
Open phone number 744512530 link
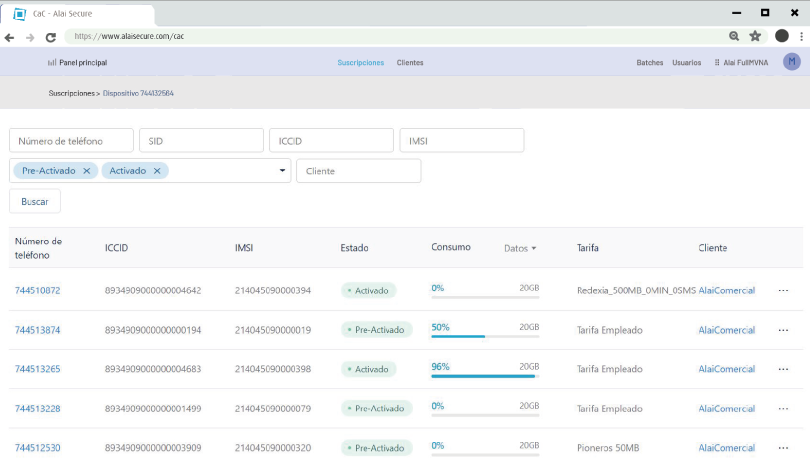pos(37,448)
